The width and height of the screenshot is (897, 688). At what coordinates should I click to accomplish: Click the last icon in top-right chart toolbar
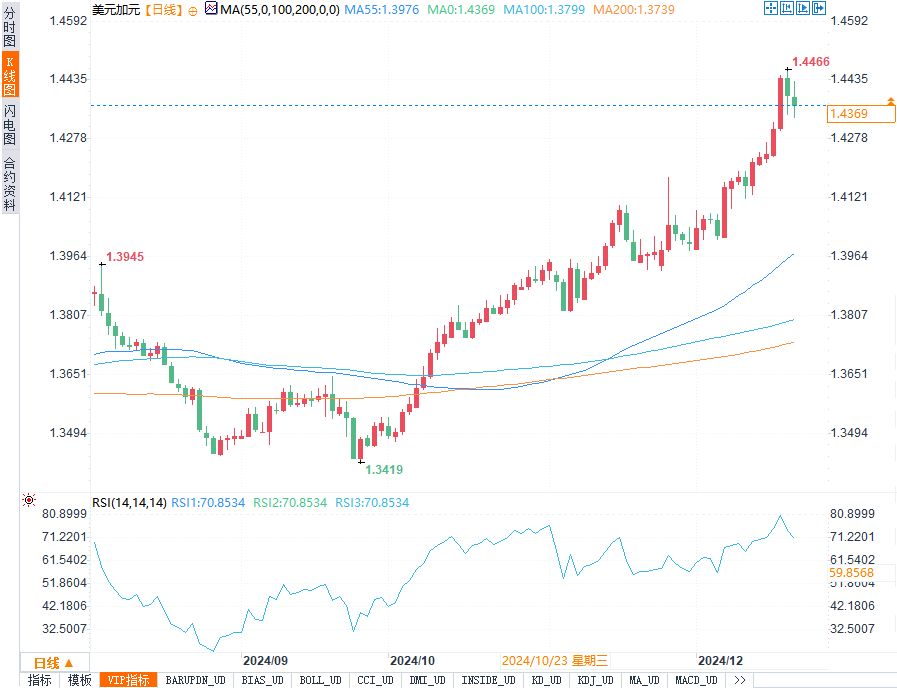[818, 8]
